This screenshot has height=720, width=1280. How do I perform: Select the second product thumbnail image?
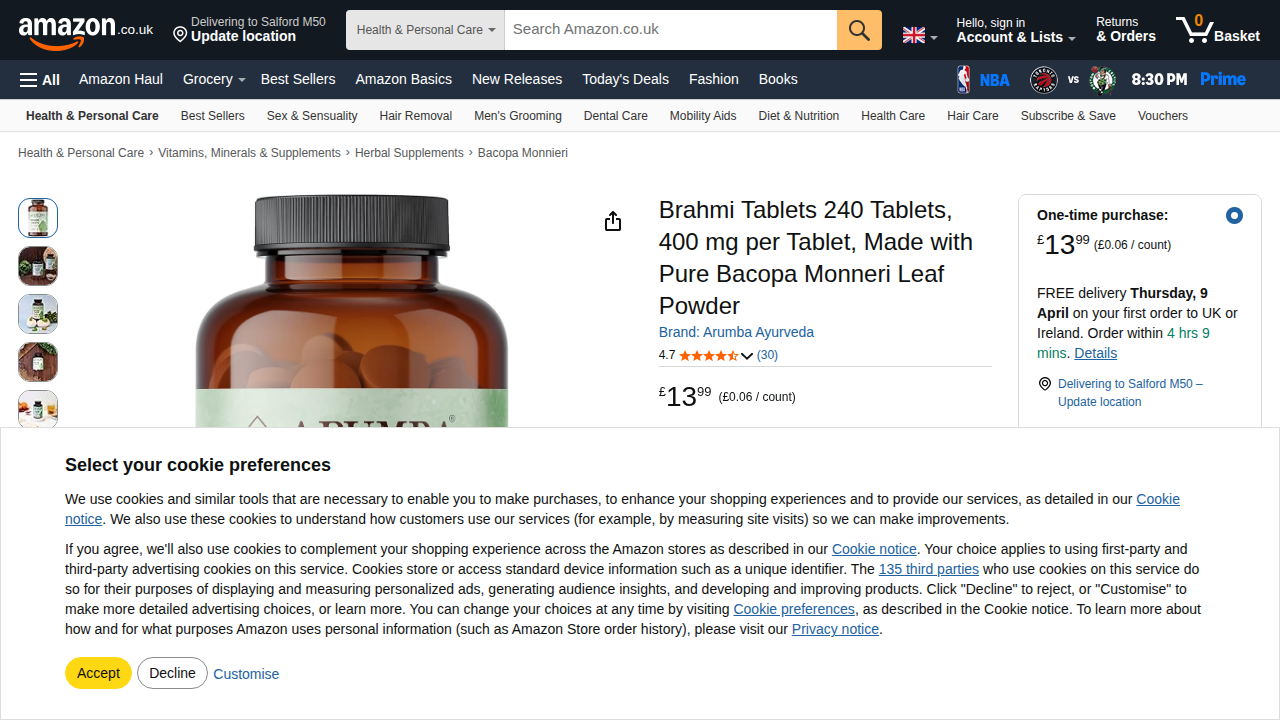38,266
